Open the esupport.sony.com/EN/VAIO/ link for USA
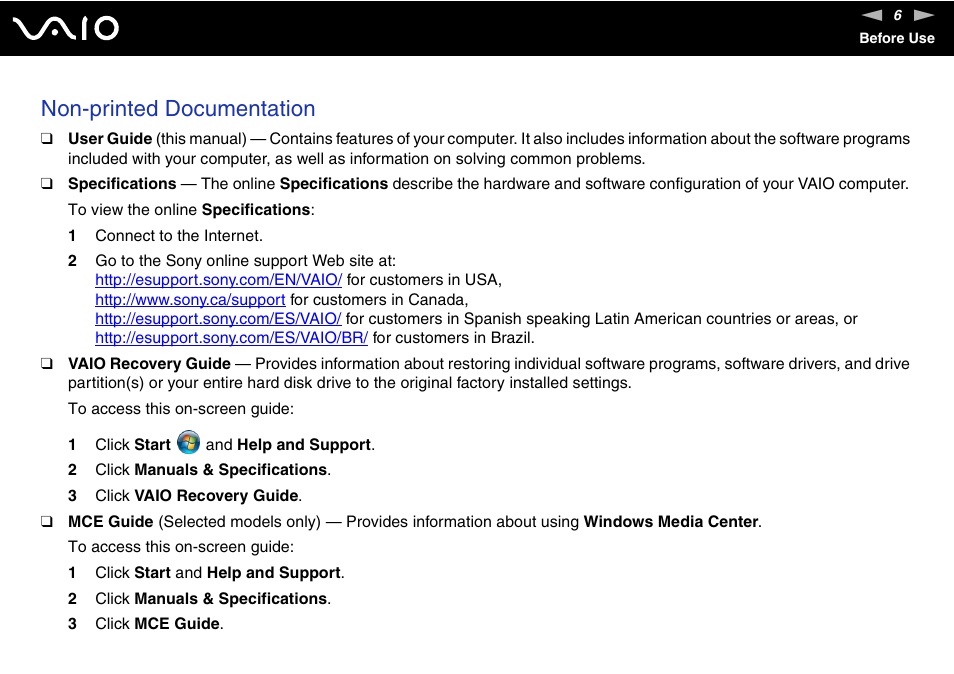Viewport: 954px width, 674px height. (218, 280)
